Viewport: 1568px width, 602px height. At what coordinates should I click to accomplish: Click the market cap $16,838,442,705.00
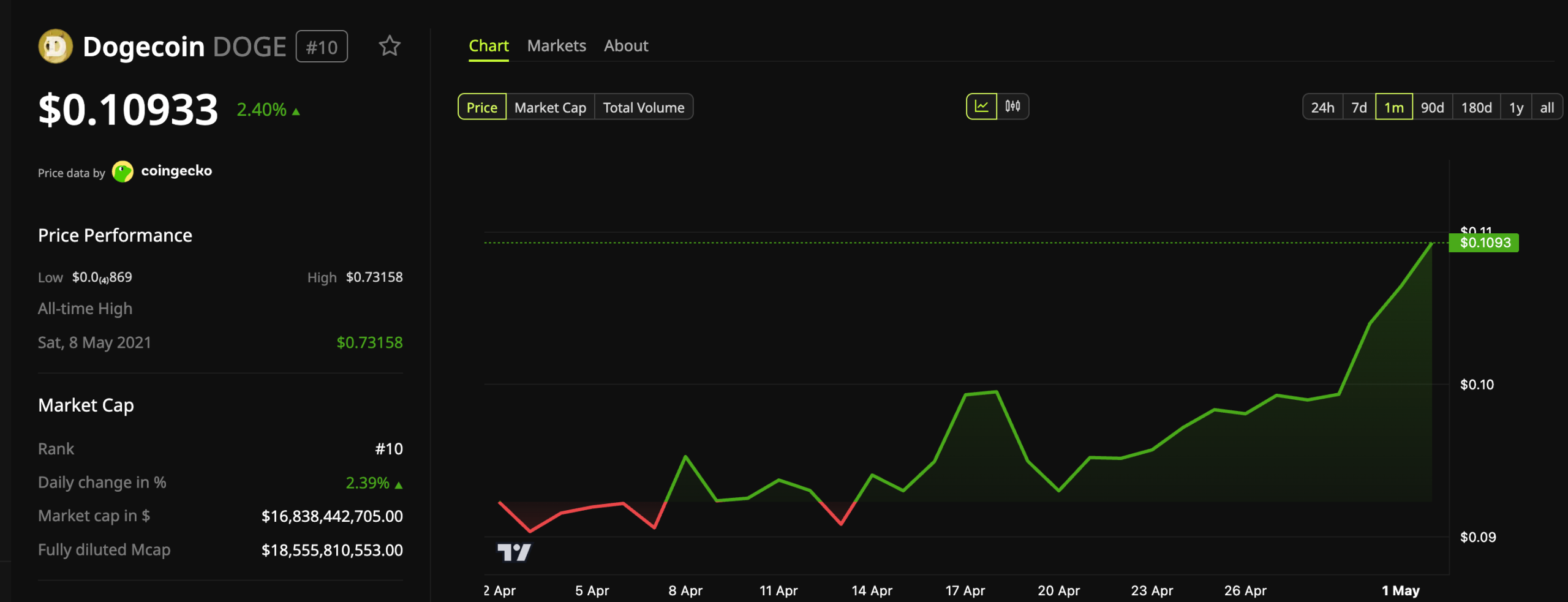click(x=332, y=516)
